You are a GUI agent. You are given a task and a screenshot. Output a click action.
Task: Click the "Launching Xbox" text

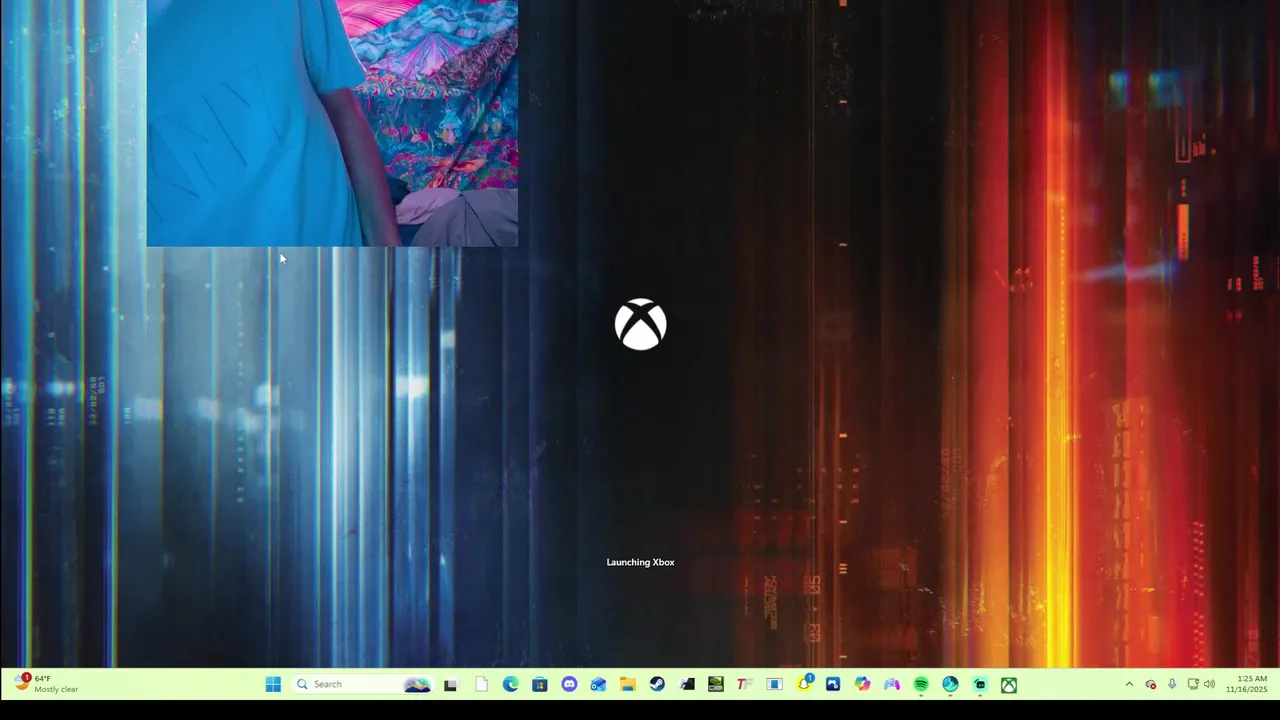(x=640, y=562)
